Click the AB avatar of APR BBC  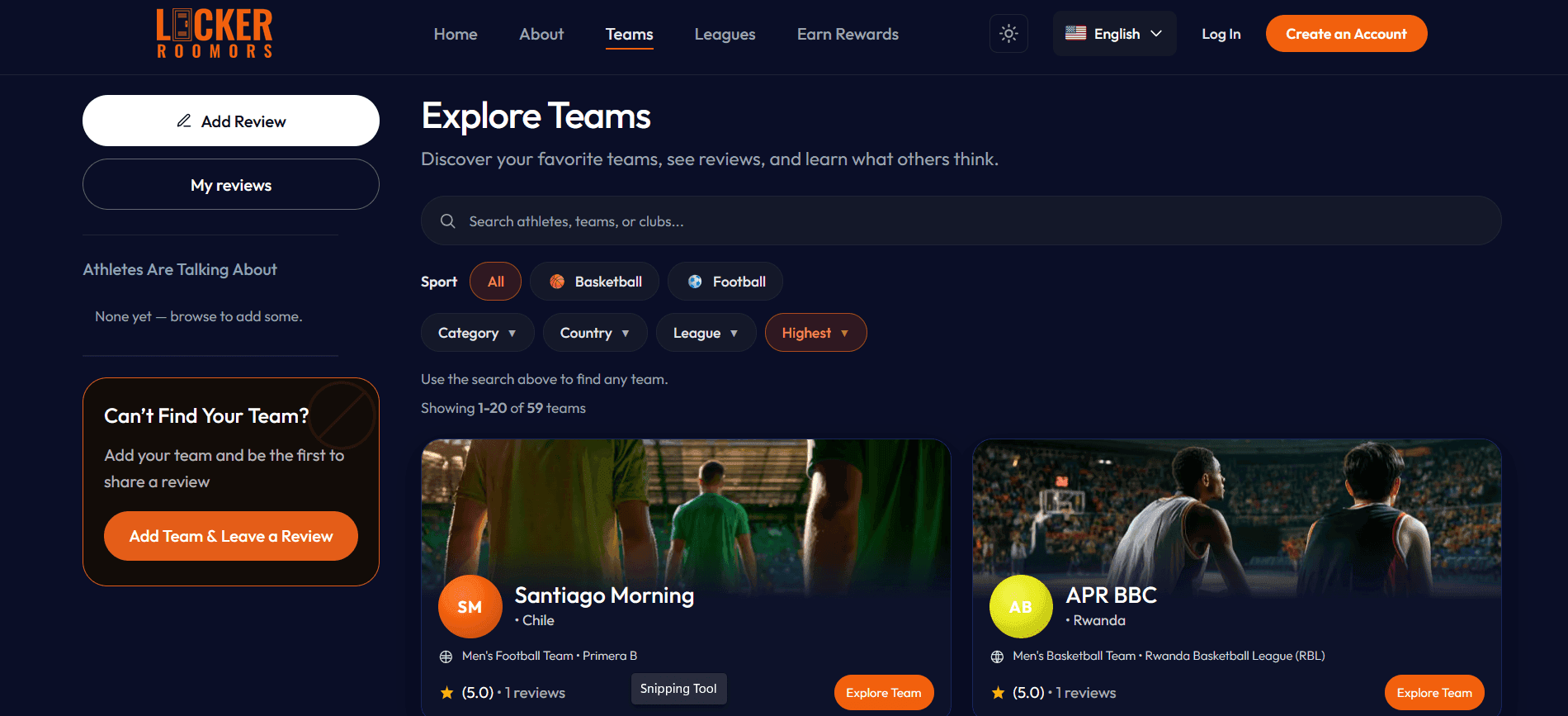tap(1021, 607)
